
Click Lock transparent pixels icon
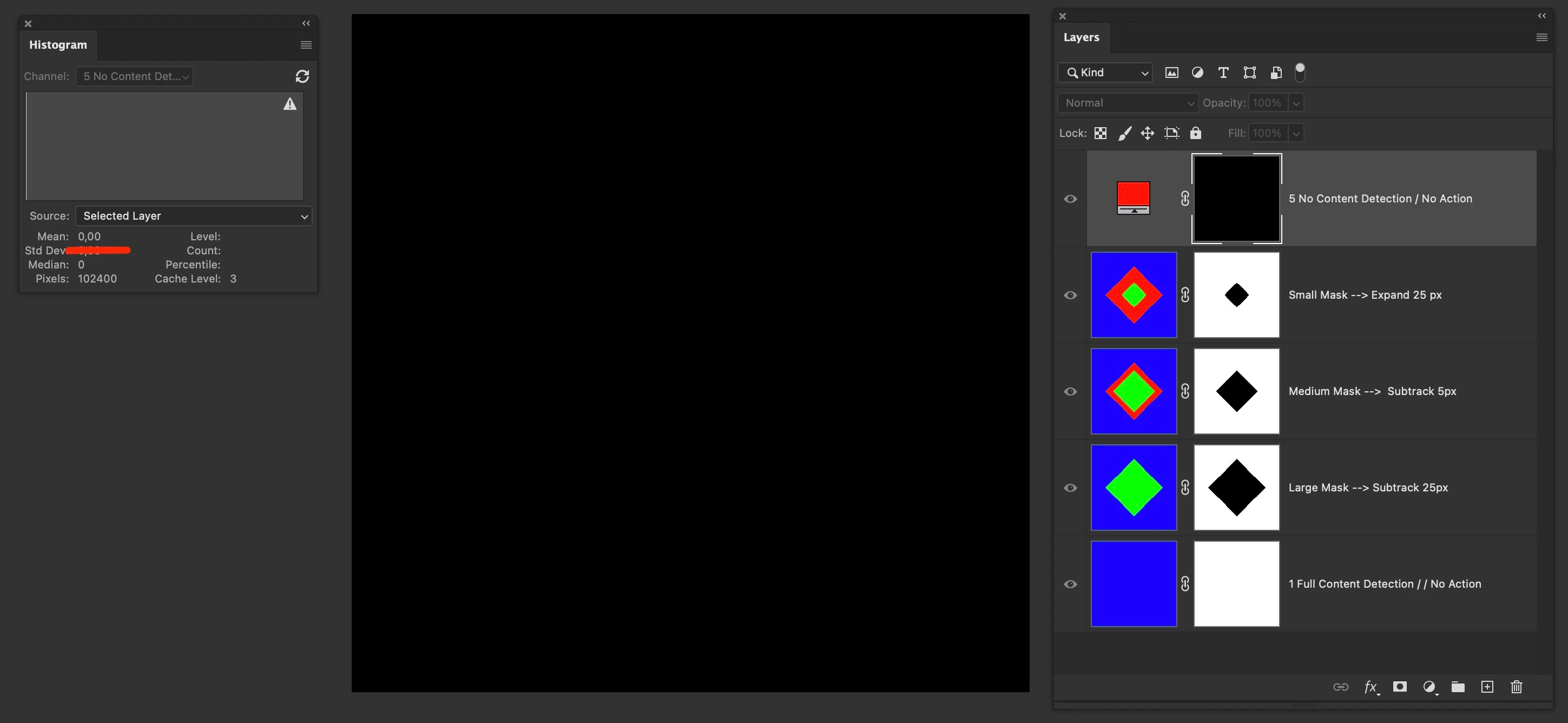[x=1100, y=133]
